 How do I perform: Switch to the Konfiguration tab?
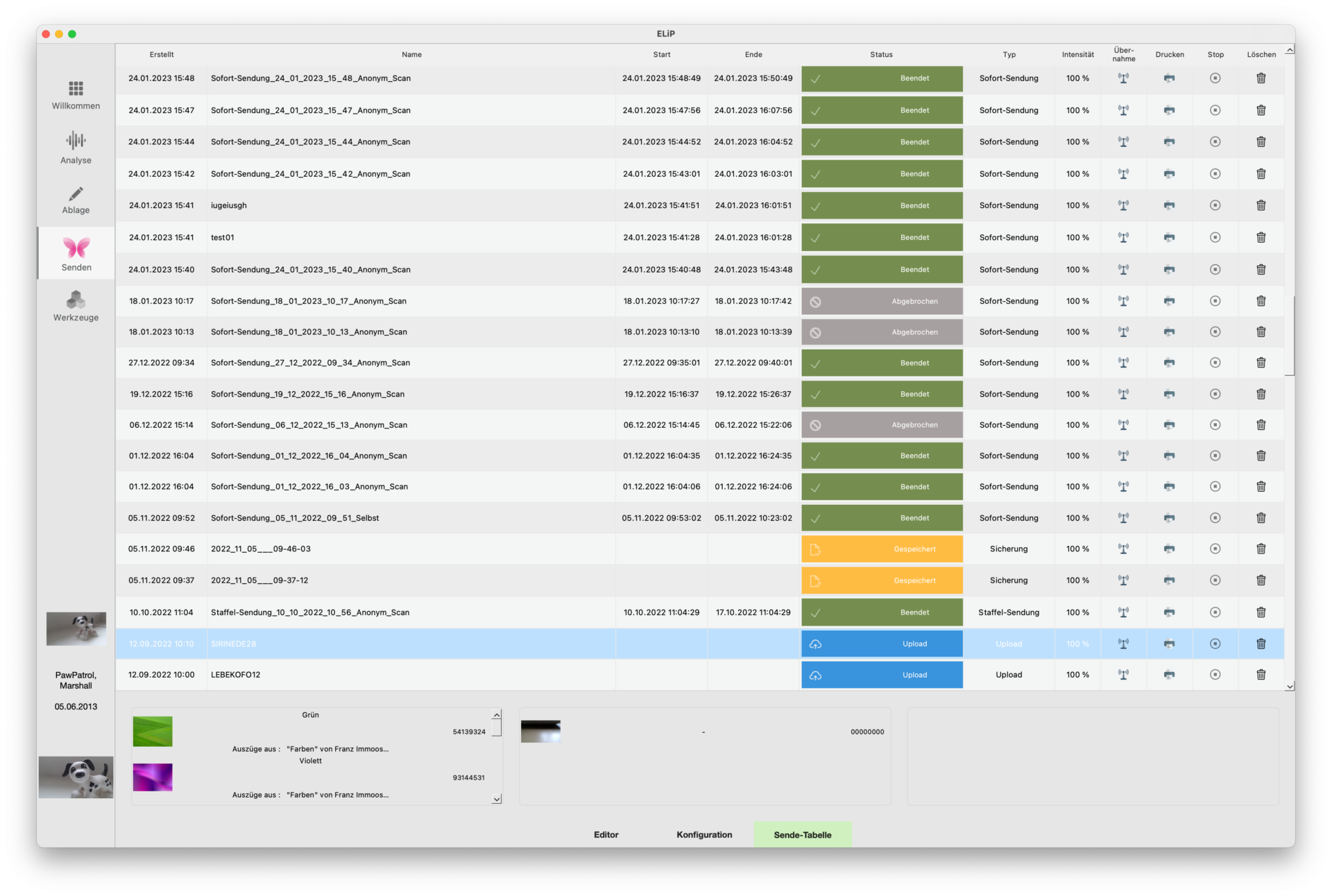tap(703, 834)
